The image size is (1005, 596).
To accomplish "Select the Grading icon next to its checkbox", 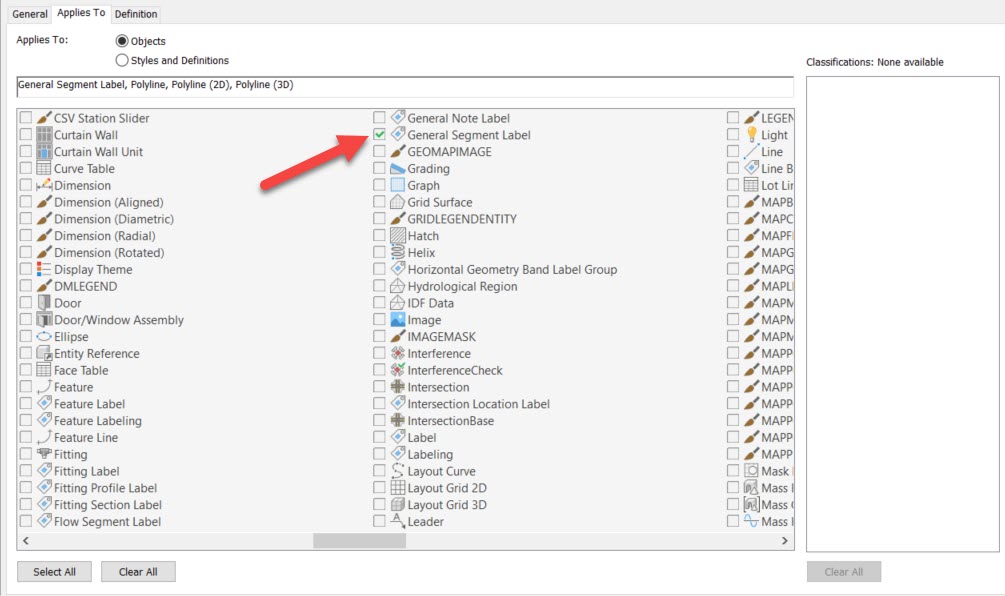I will (398, 168).
